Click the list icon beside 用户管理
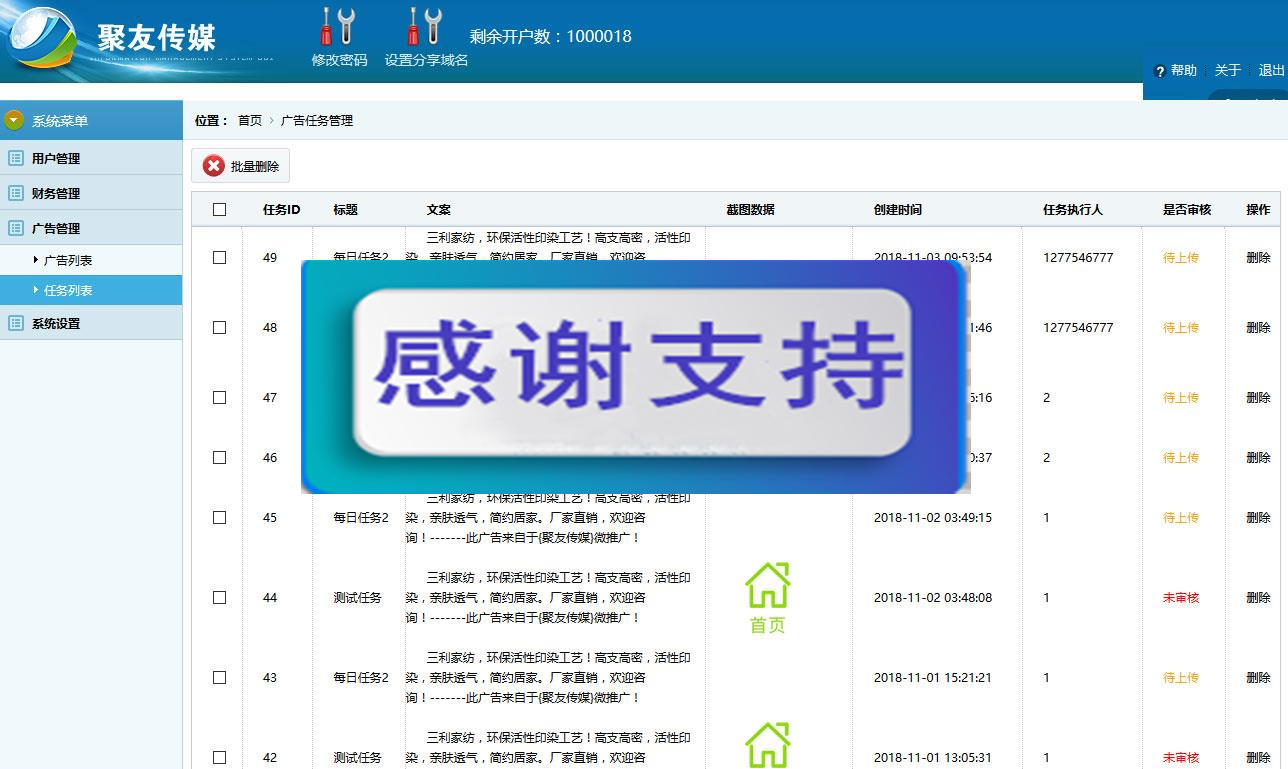Image resolution: width=1288 pixels, height=769 pixels. click(16, 158)
